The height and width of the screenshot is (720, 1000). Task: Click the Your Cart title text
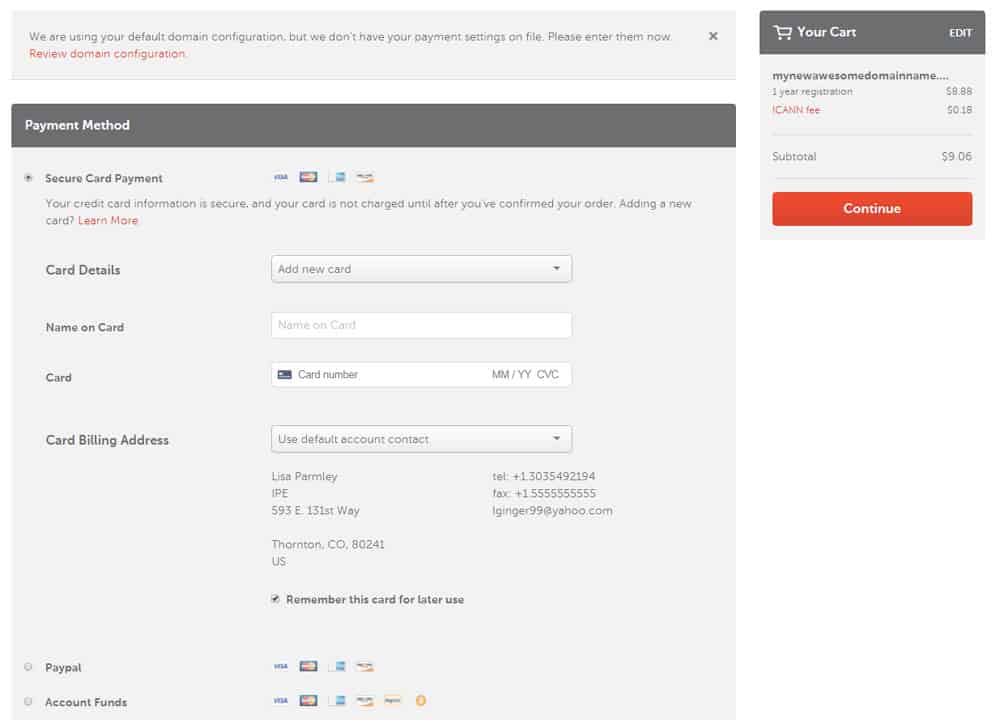(x=827, y=32)
